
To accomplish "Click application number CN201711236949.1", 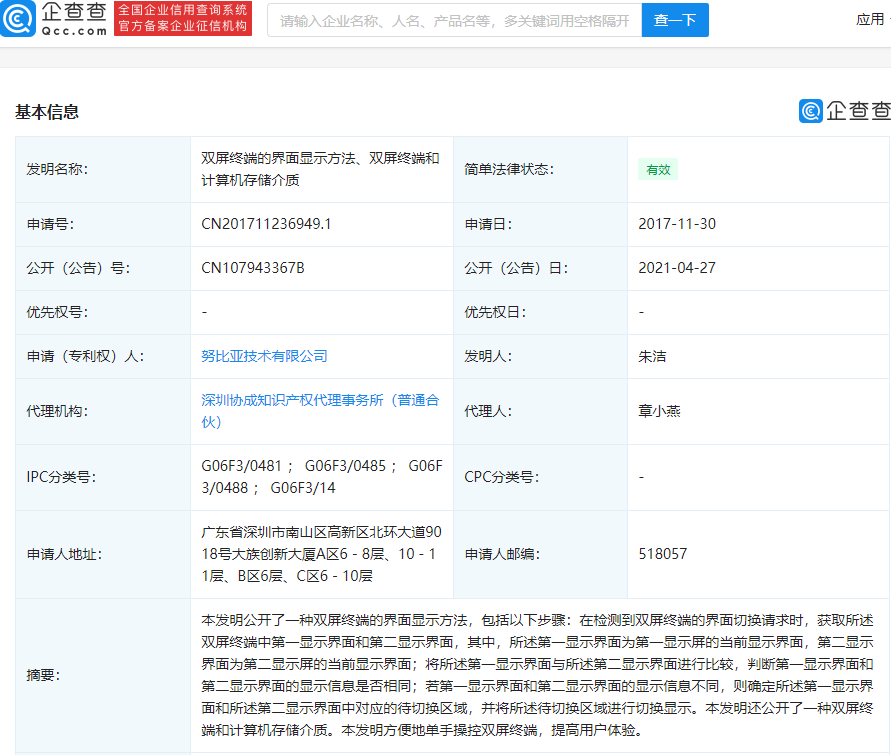I will (x=266, y=224).
